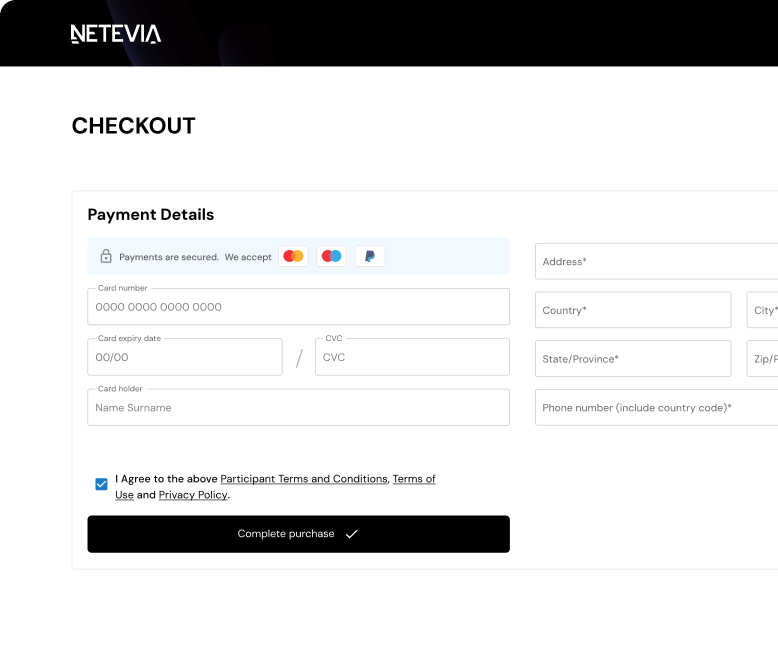
Task: Open the Country field
Action: (633, 310)
